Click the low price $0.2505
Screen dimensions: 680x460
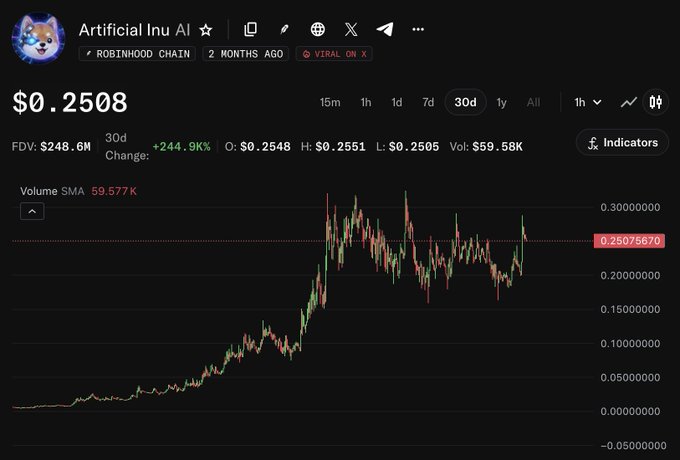(x=414, y=147)
